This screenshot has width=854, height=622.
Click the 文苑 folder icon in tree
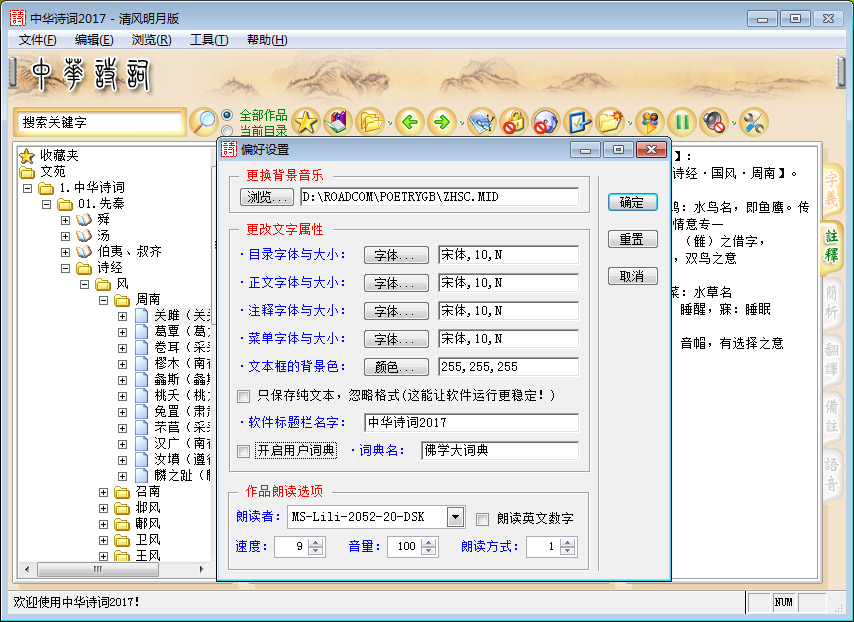(x=27, y=172)
